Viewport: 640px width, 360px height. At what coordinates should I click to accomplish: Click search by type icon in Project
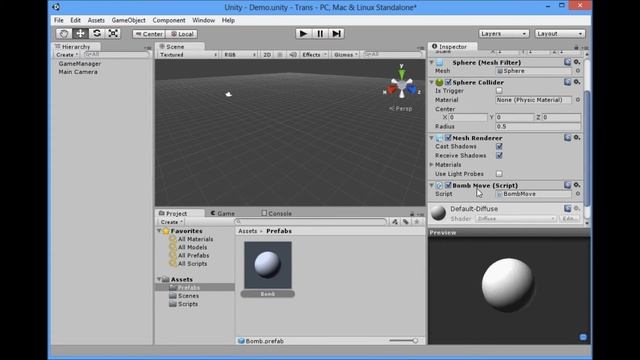tap(395, 222)
